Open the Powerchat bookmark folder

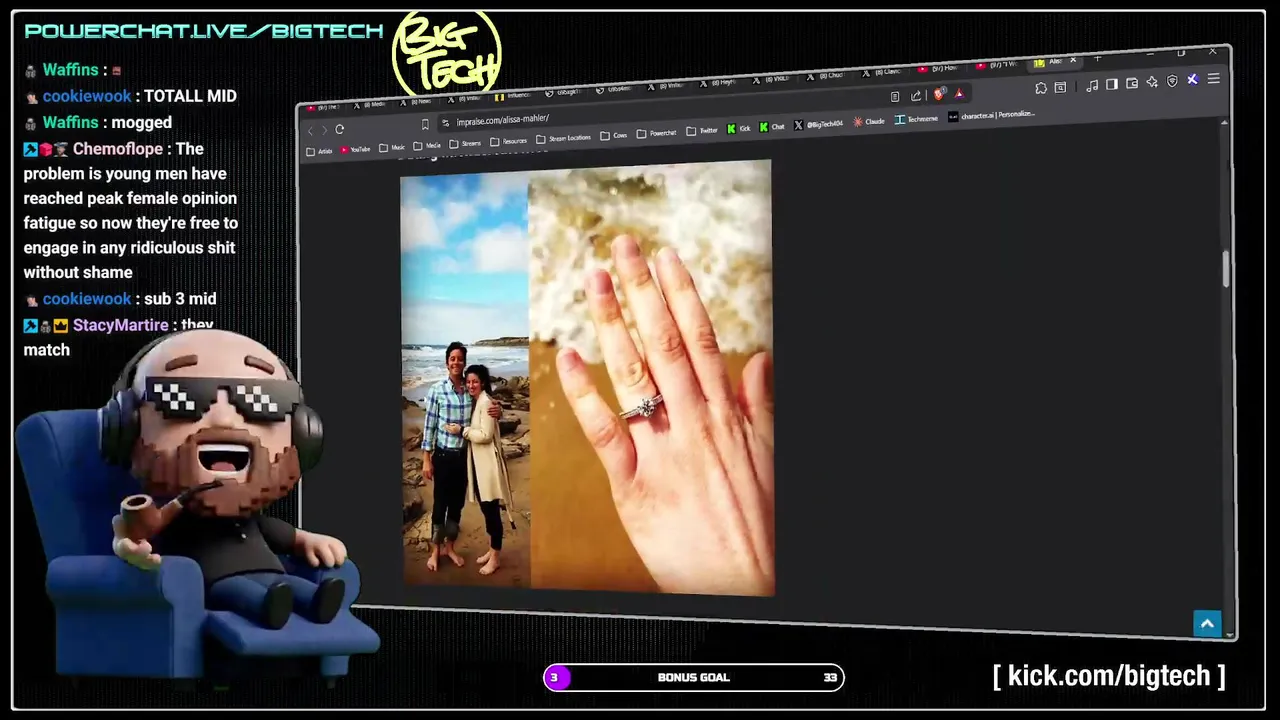tap(657, 133)
